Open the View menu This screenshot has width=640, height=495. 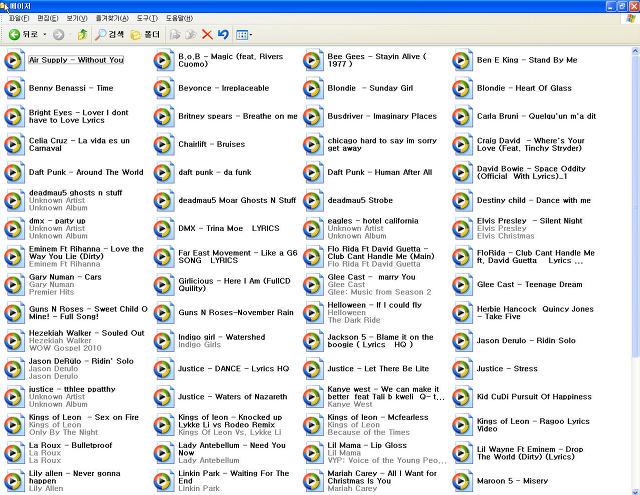pyautogui.click(x=77, y=18)
